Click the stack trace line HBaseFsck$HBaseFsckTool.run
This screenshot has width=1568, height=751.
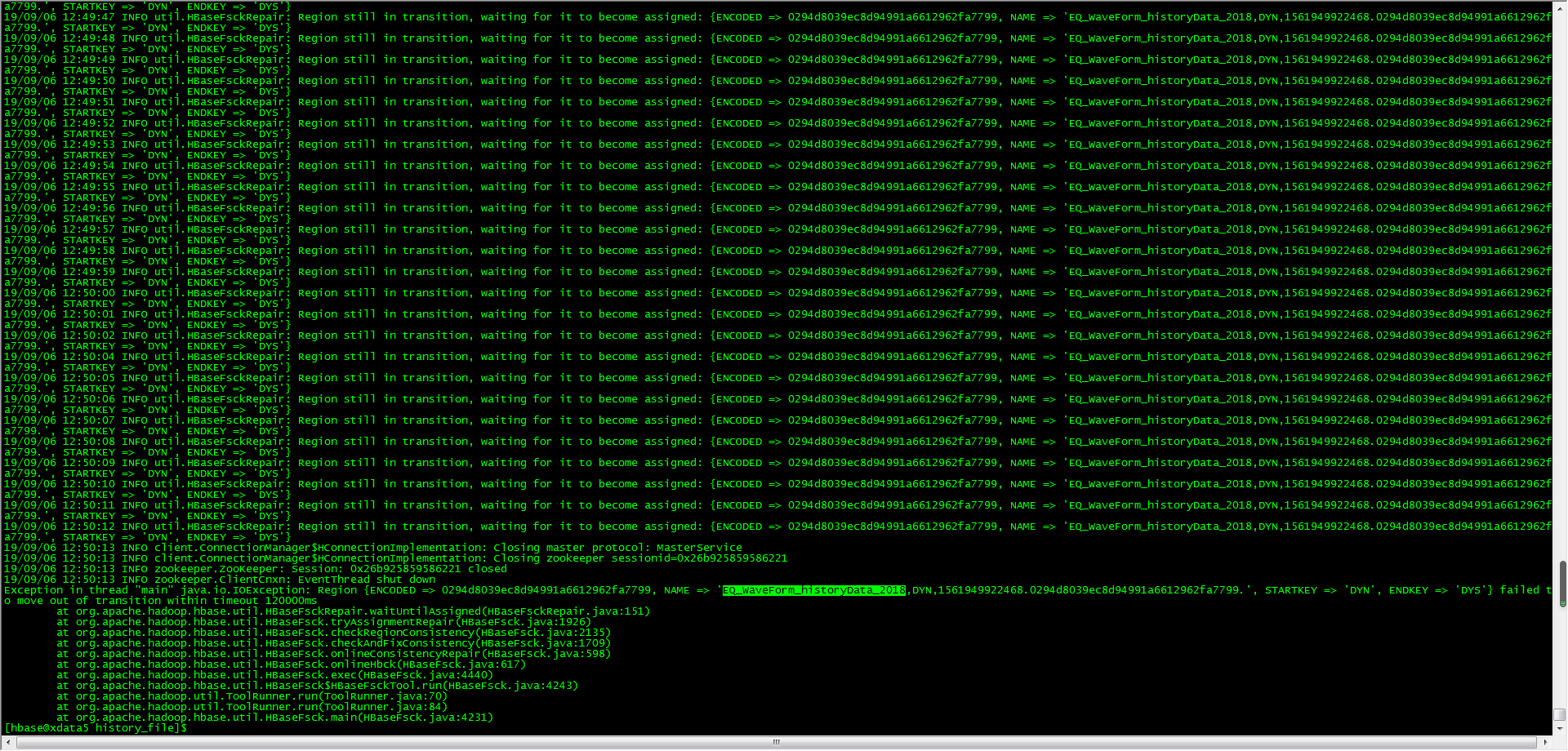317,686
